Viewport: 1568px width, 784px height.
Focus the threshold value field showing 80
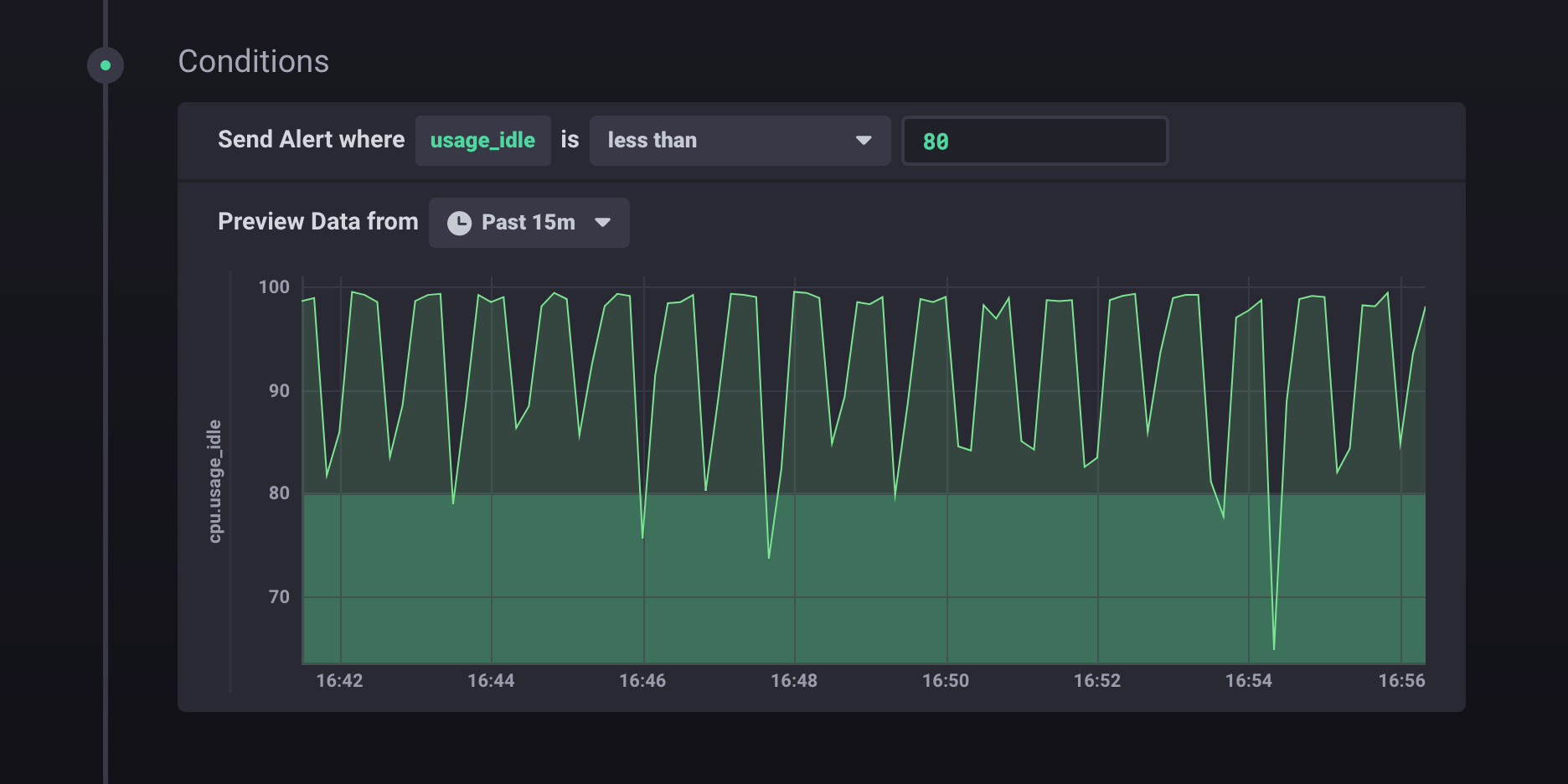(x=1034, y=141)
